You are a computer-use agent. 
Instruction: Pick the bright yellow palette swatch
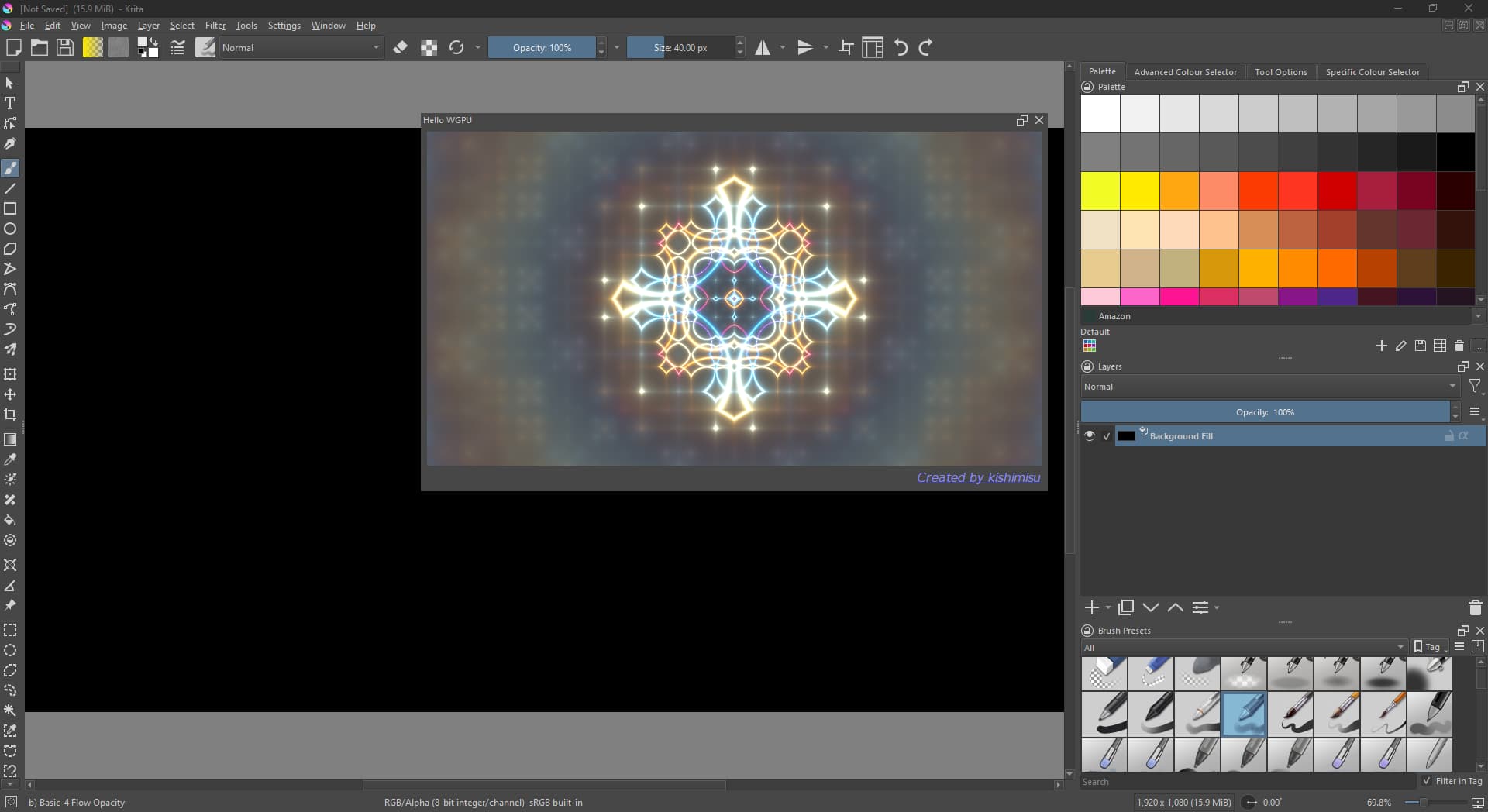click(x=1100, y=191)
